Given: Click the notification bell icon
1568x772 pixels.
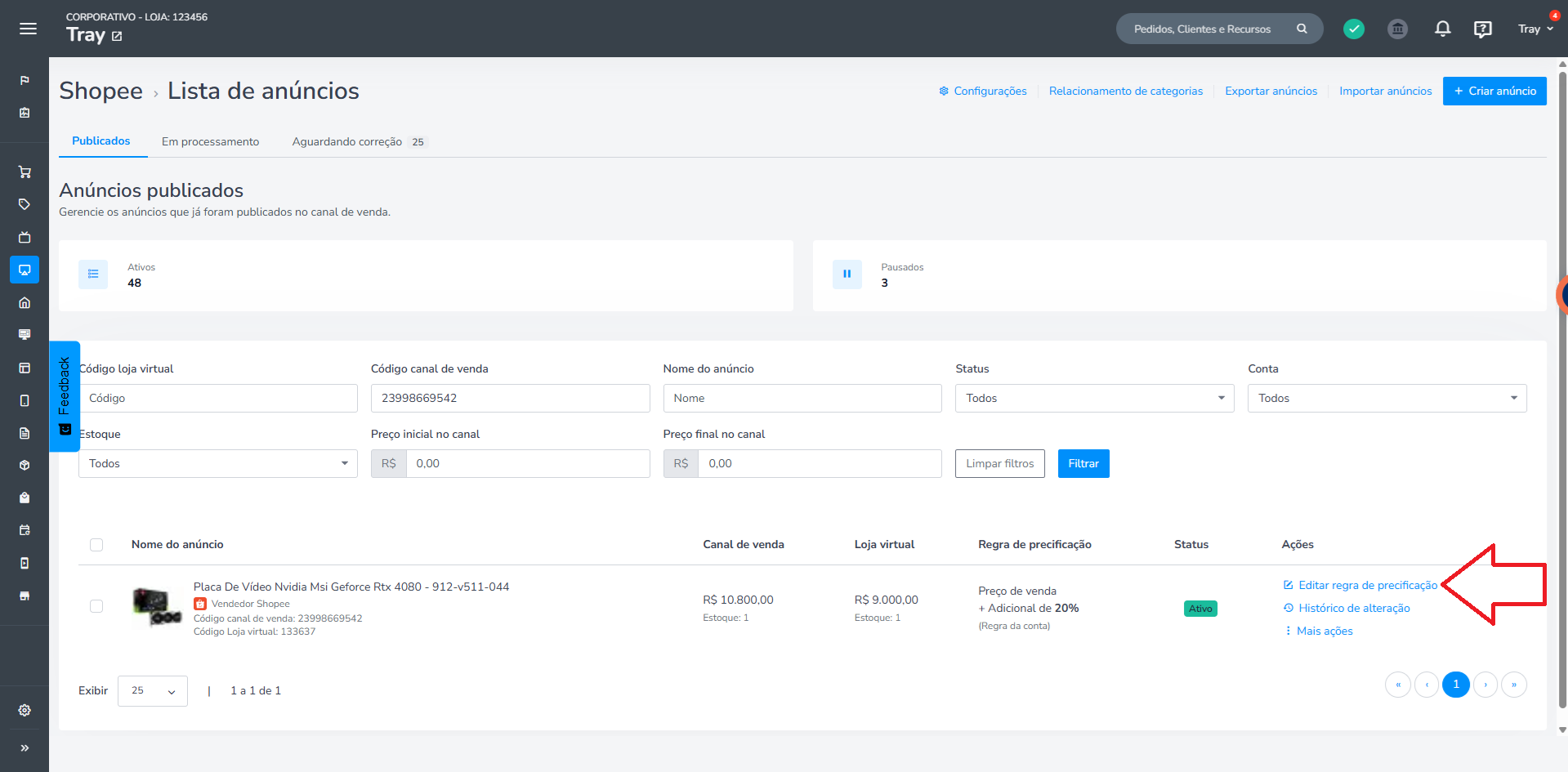Looking at the screenshot, I should (x=1442, y=29).
